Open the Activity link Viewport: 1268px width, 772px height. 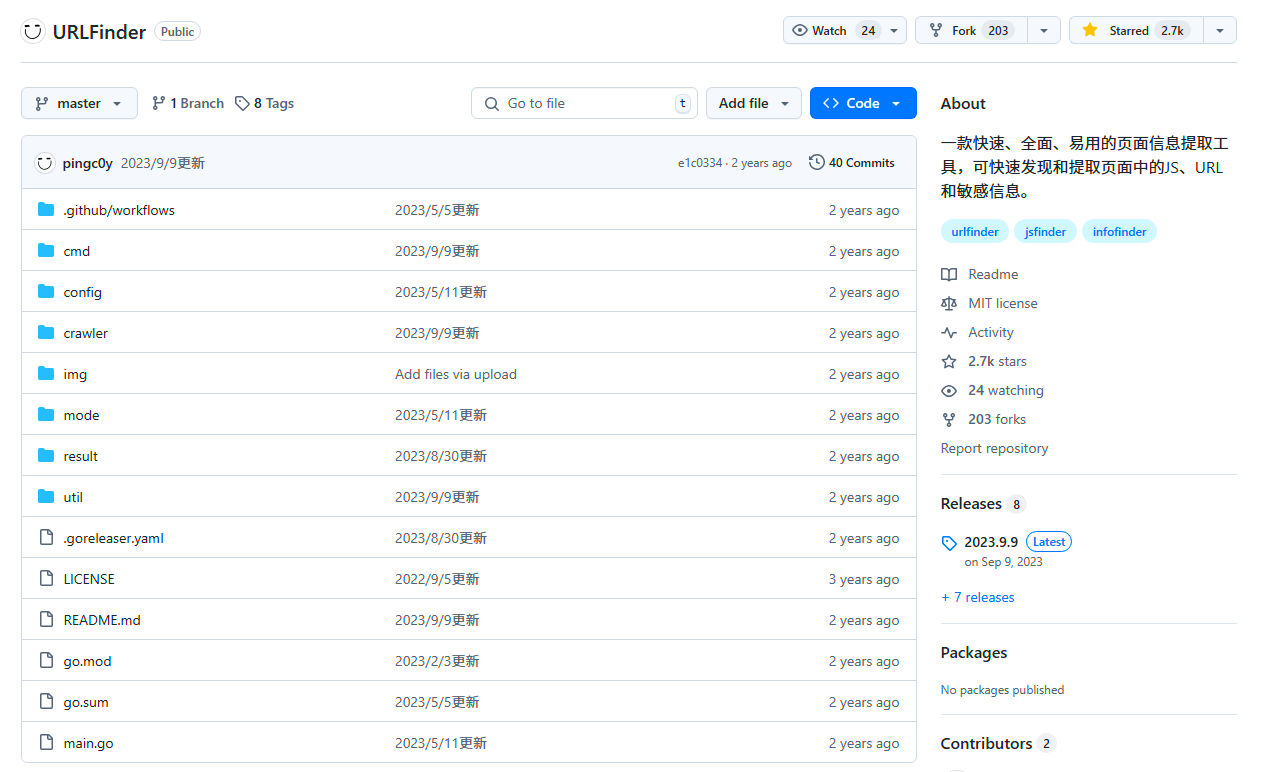pyautogui.click(x=991, y=332)
